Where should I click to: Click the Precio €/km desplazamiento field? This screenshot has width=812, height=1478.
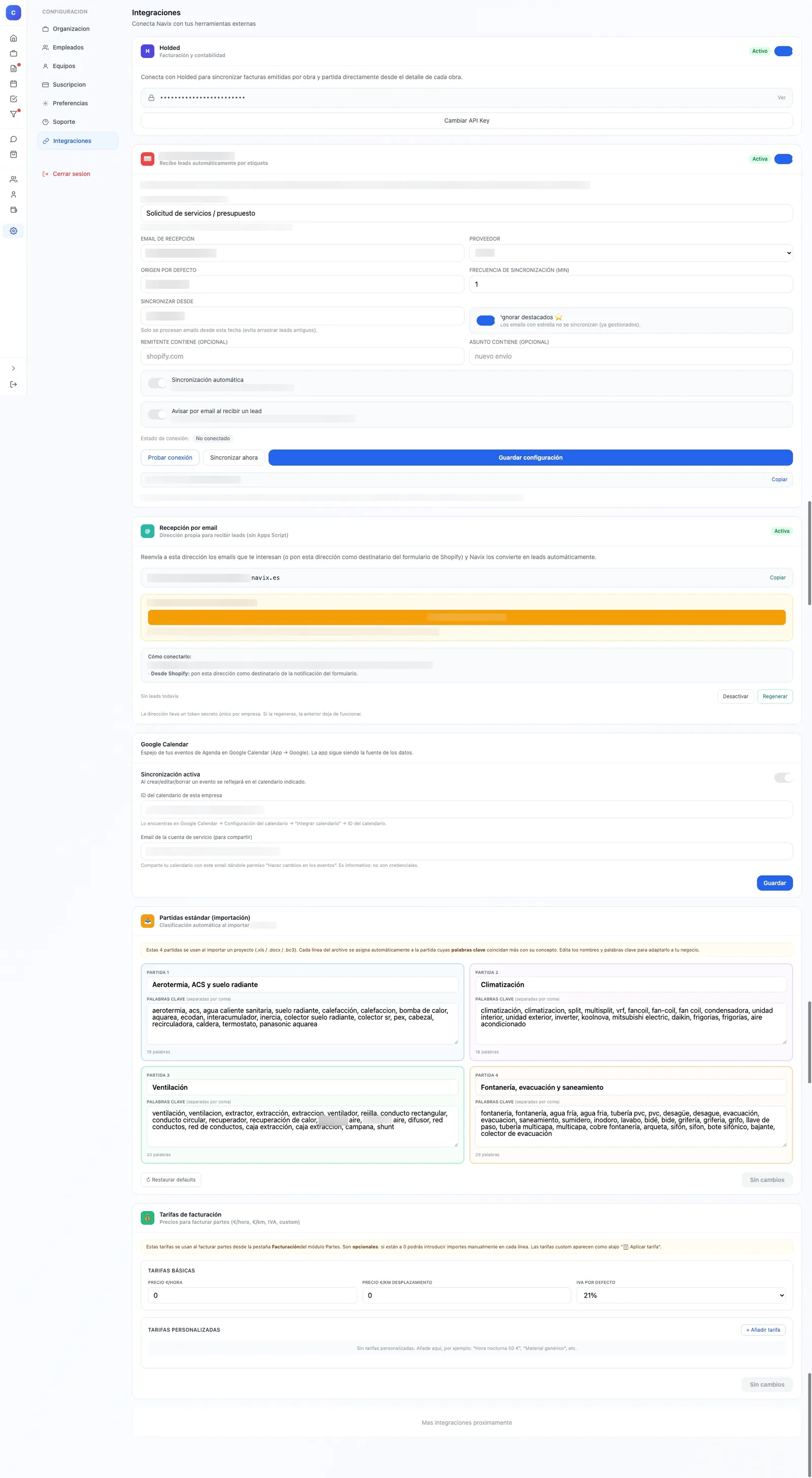point(466,1295)
